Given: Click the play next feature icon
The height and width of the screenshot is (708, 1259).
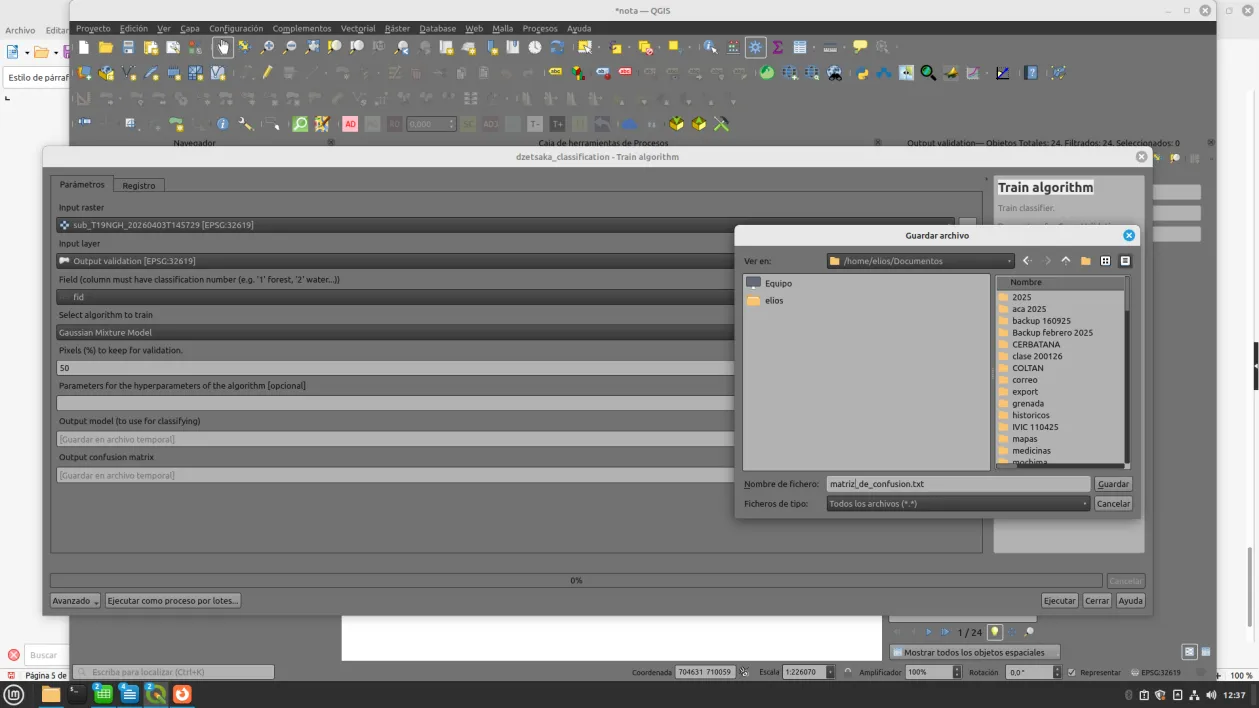Looking at the screenshot, I should point(928,632).
